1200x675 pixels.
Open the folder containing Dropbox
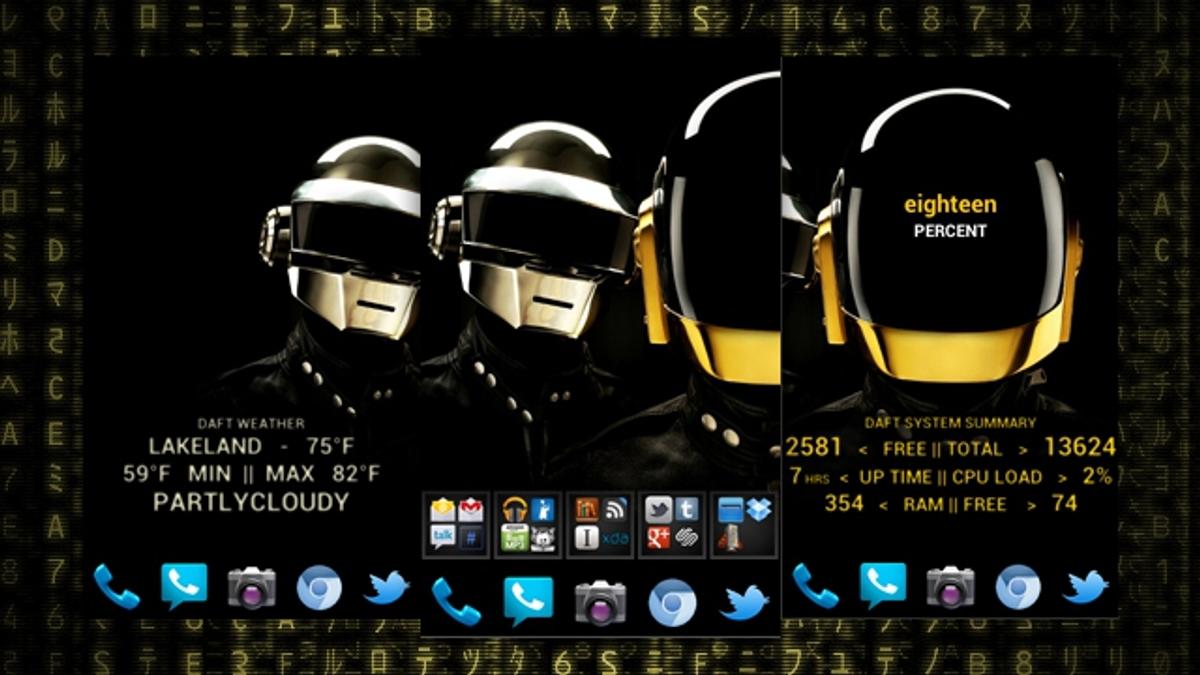pos(744,524)
